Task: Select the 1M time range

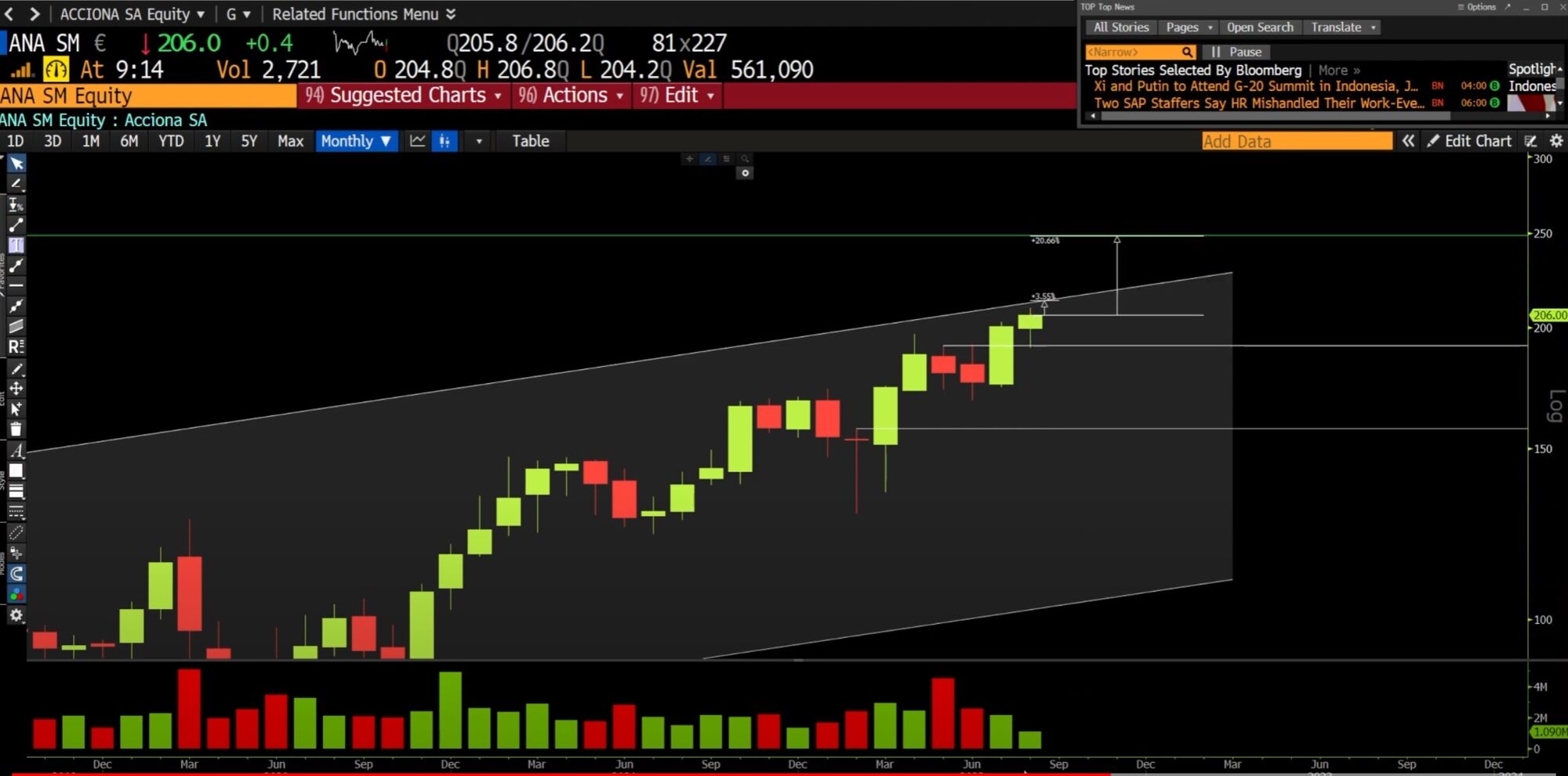Action: [x=91, y=141]
